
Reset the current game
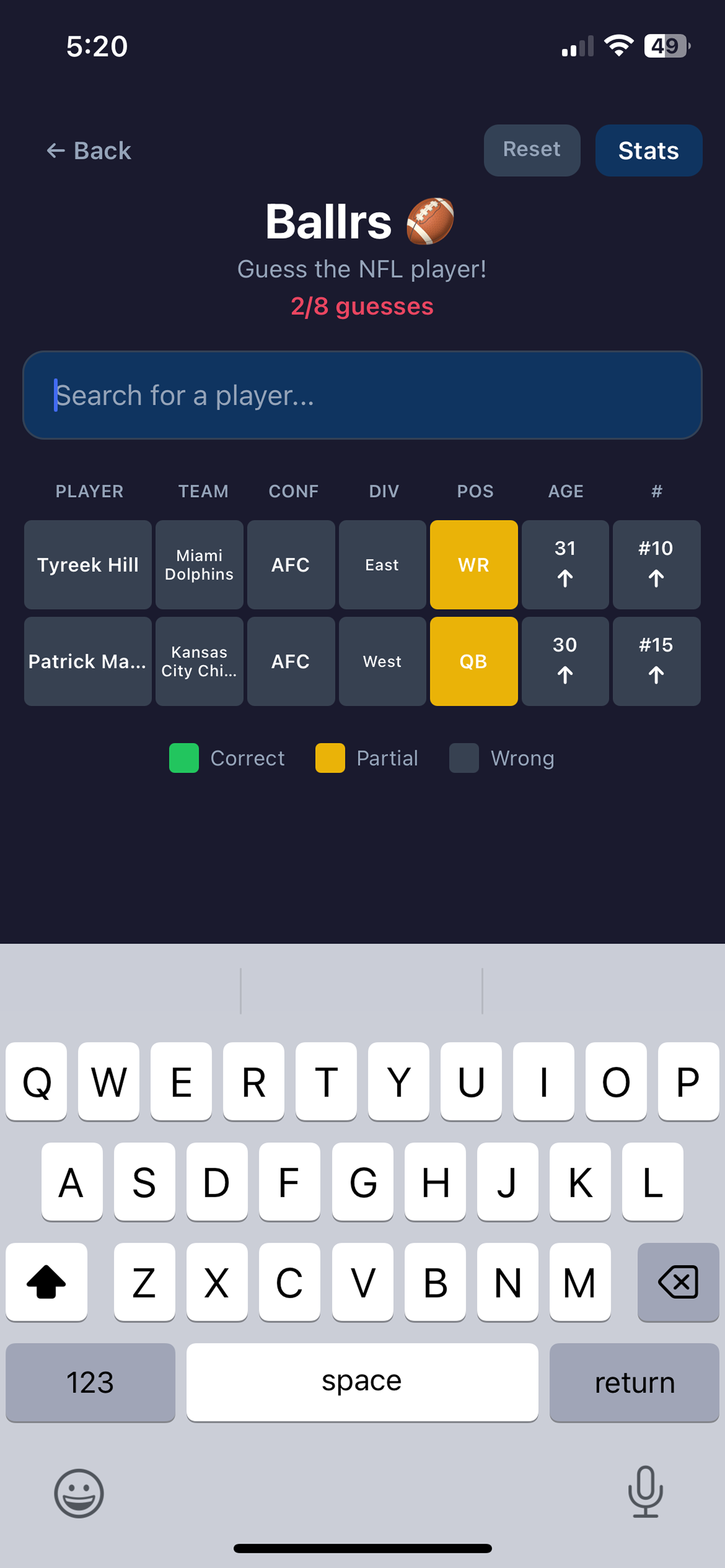pos(531,150)
